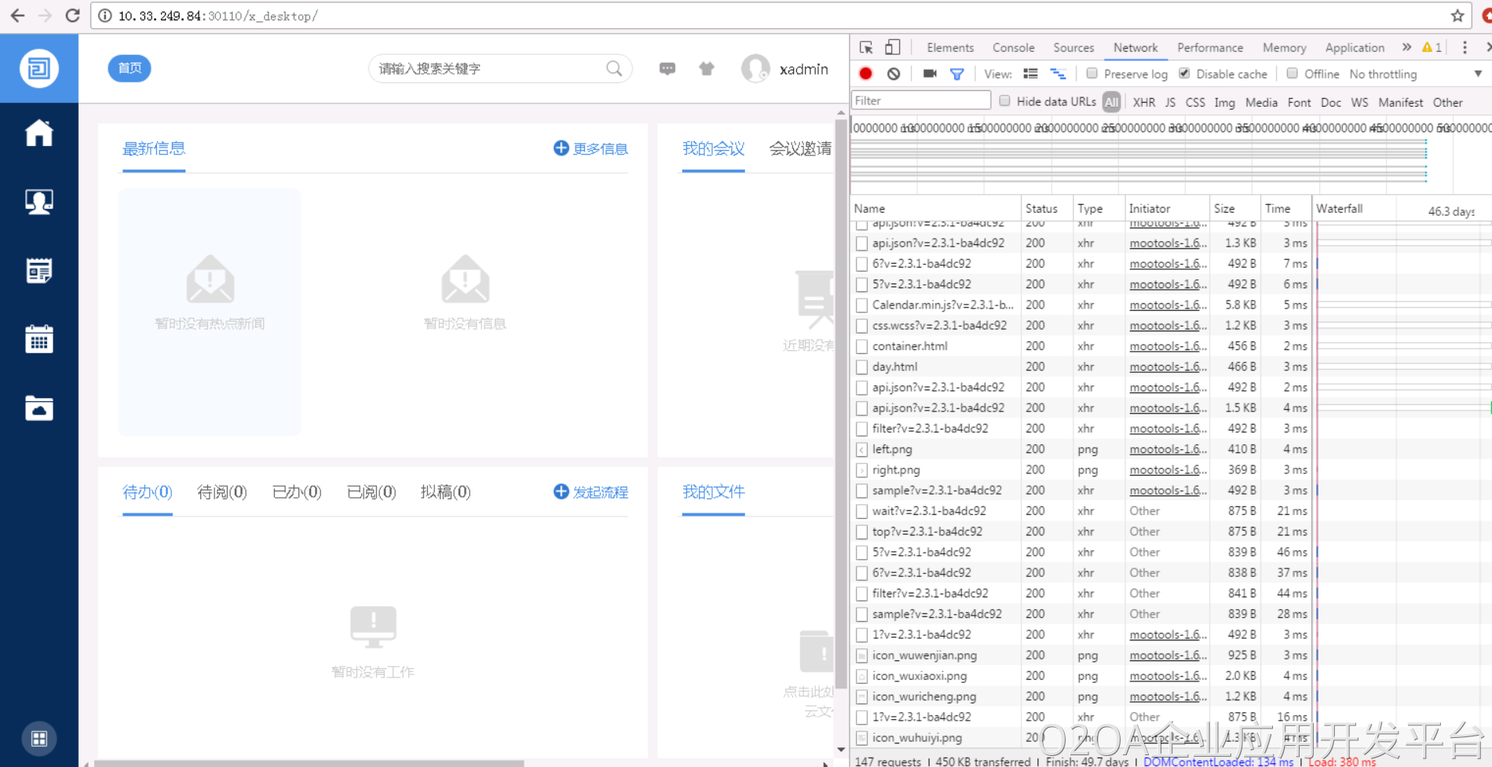
Task: Open the message chat bubble icon
Action: pyautogui.click(x=667, y=69)
